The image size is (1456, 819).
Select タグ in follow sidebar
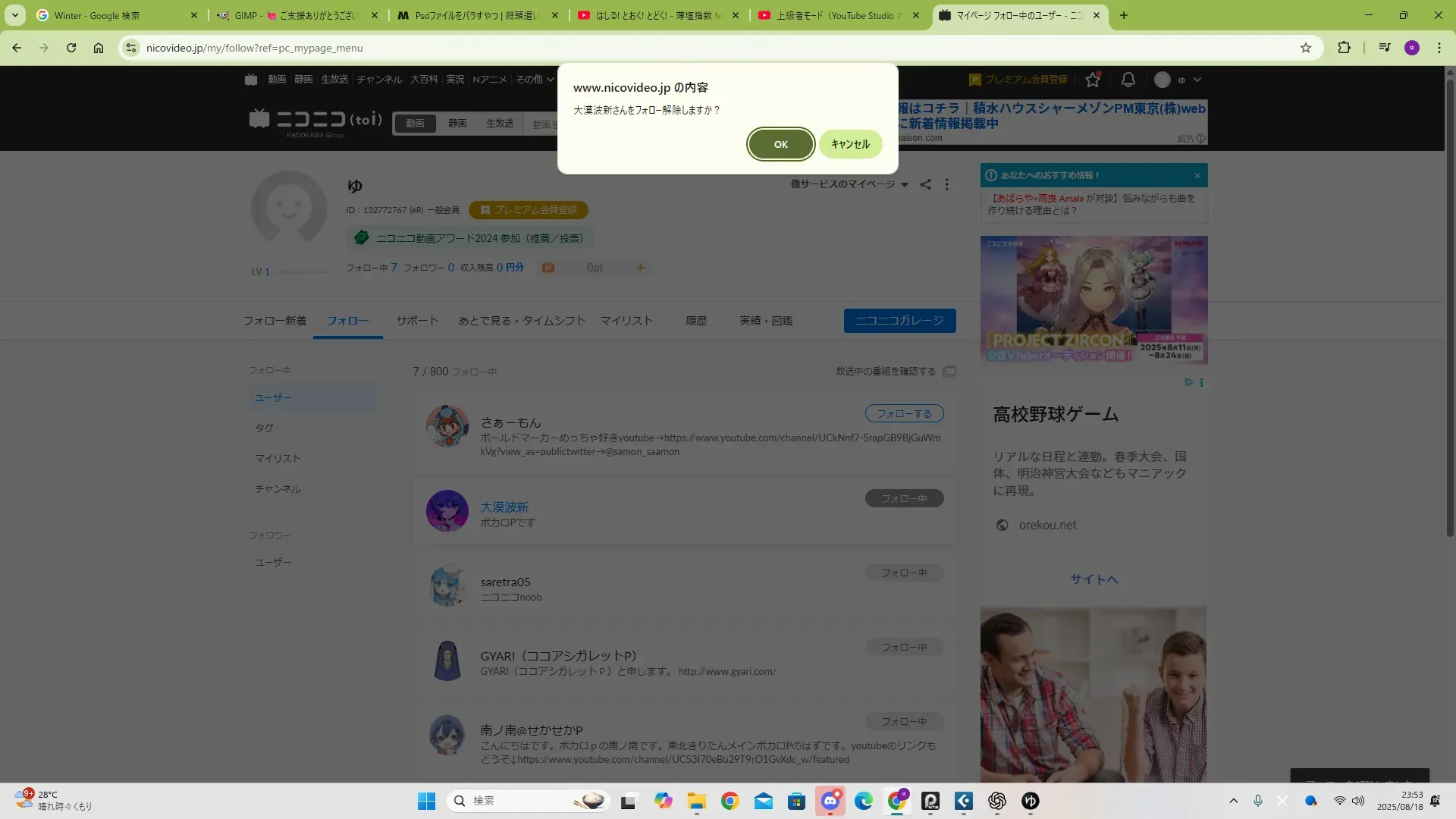[x=264, y=428]
